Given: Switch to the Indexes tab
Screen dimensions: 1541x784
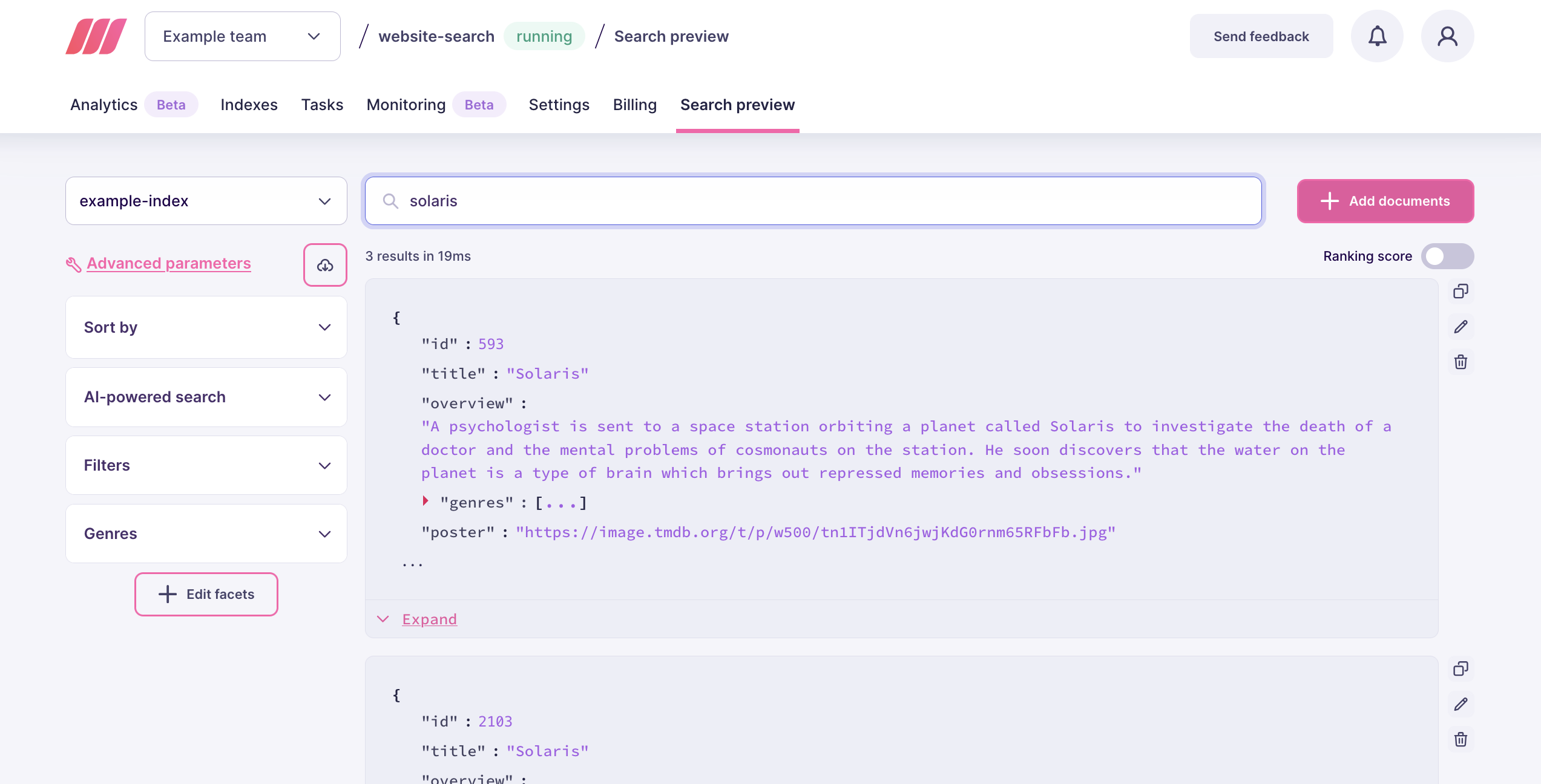Looking at the screenshot, I should pyautogui.click(x=249, y=105).
